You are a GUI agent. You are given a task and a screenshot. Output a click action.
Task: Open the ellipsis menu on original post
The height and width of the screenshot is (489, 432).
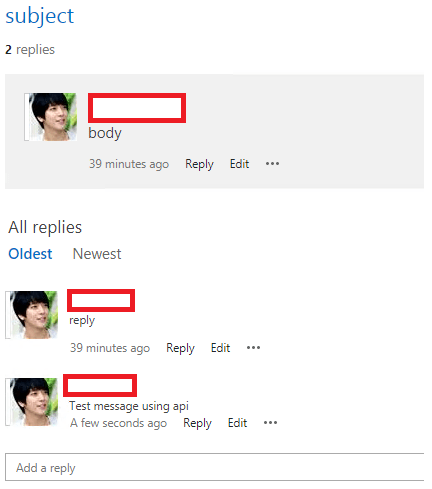click(272, 164)
